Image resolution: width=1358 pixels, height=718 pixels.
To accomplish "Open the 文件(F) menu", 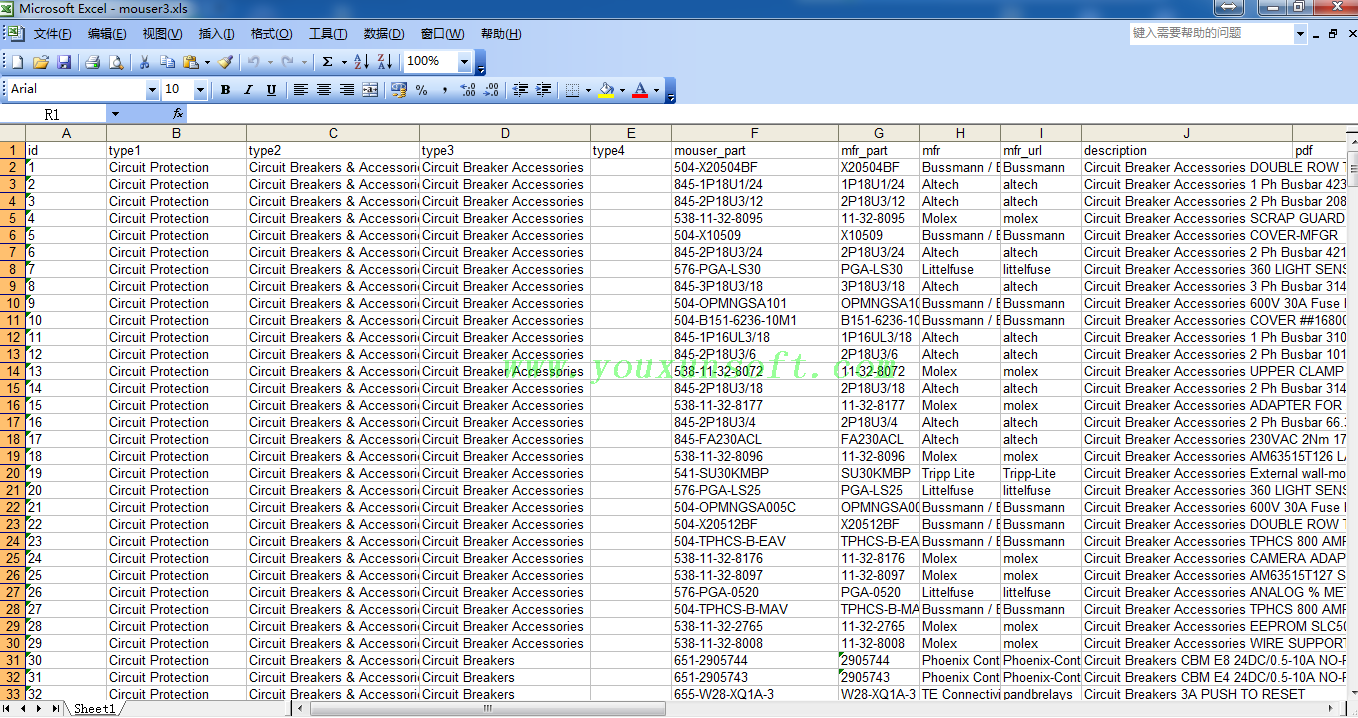I will pyautogui.click(x=52, y=34).
